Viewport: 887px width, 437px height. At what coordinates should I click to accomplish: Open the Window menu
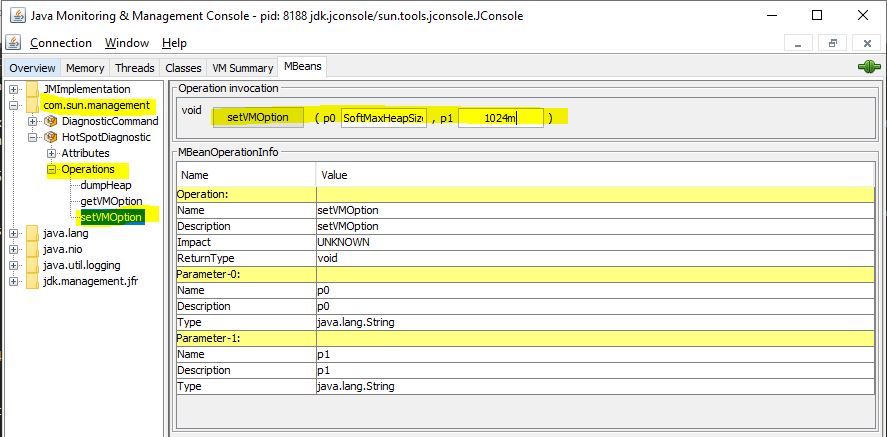127,43
